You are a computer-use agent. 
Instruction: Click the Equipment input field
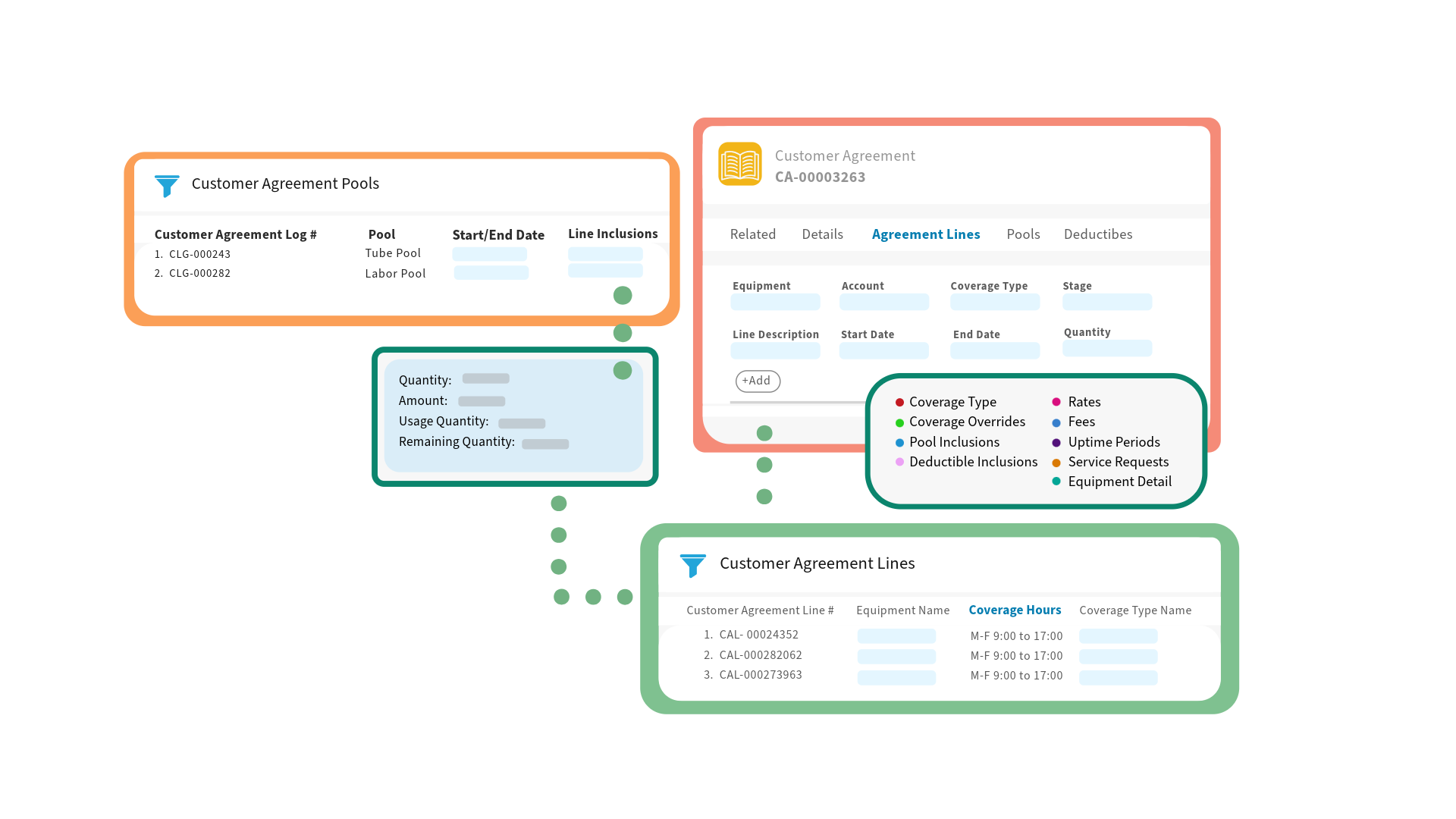775,302
